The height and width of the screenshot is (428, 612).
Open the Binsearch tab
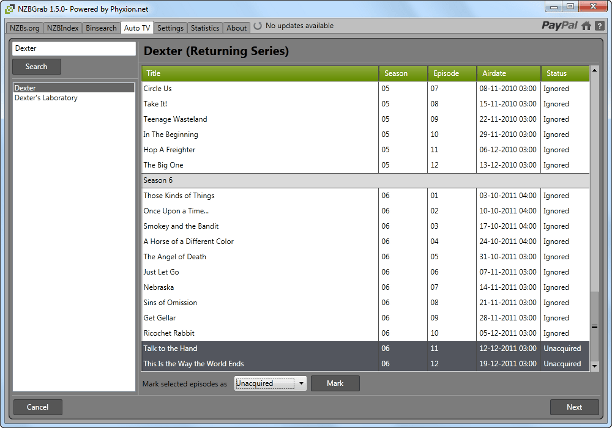point(101,28)
